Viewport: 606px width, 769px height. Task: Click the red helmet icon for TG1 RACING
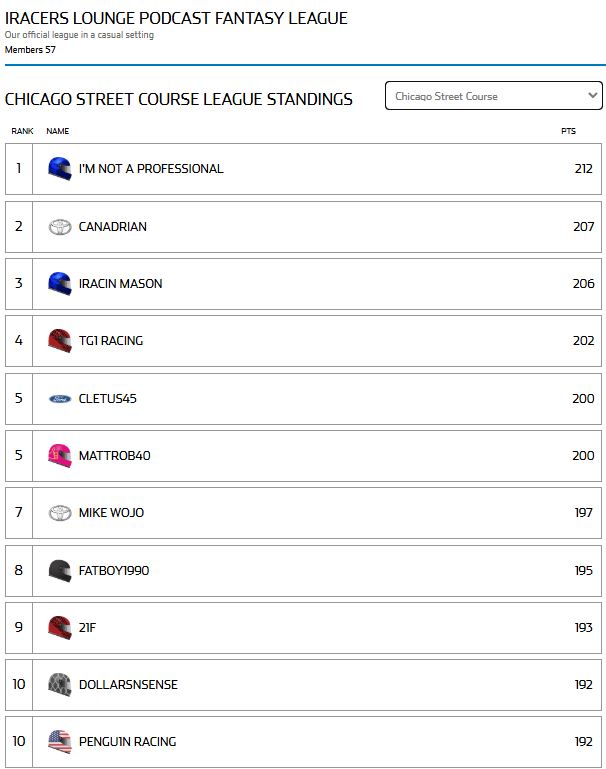[x=60, y=341]
